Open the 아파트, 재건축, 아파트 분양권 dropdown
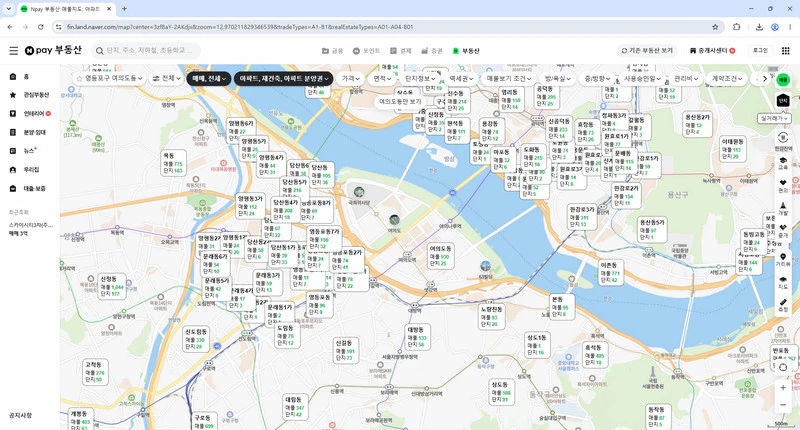The height and width of the screenshot is (430, 800). (284, 79)
